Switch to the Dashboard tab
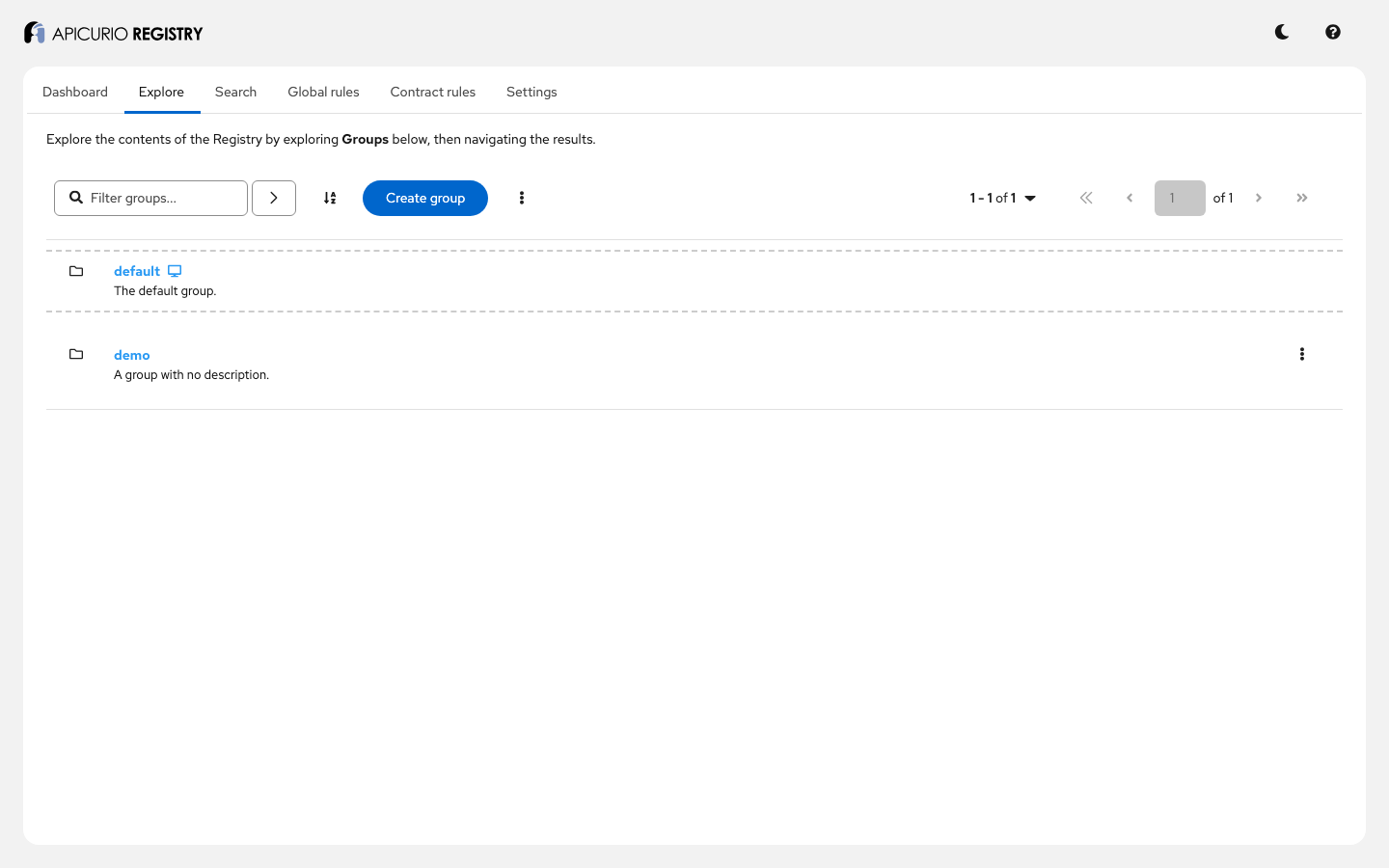This screenshot has height=868, width=1389. coord(75,92)
